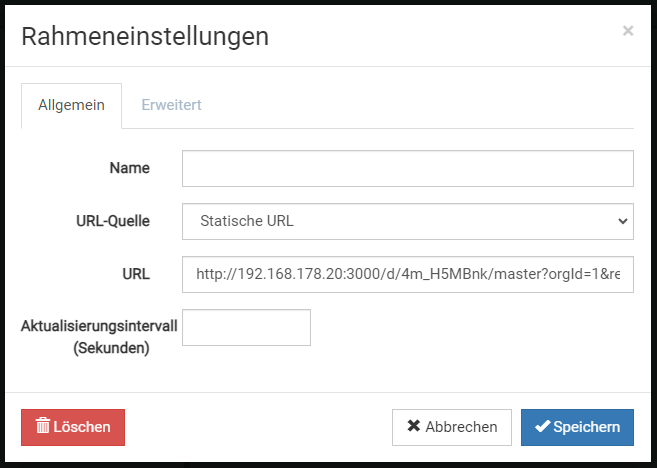Screen dimensions: 657x468
Task: Click the Rahmeneinstellungen dialog title
Action: coord(145,37)
